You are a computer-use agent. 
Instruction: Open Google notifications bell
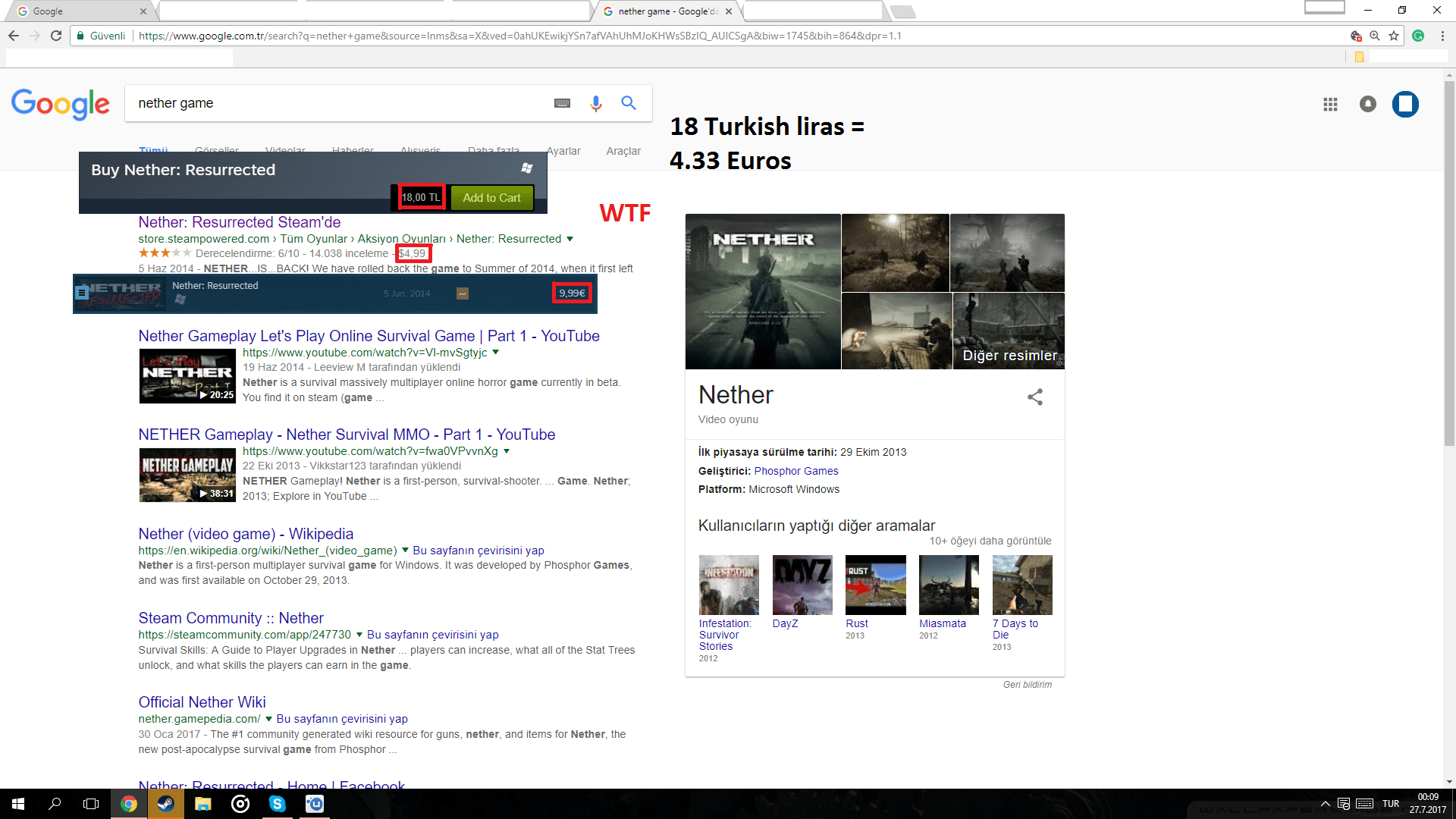[x=1368, y=104]
